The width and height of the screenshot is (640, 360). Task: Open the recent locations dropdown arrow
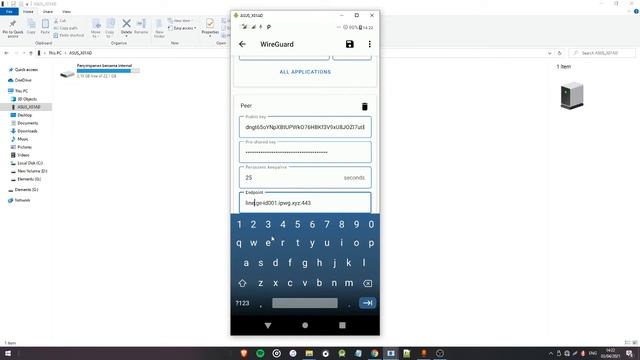(x=24, y=53)
